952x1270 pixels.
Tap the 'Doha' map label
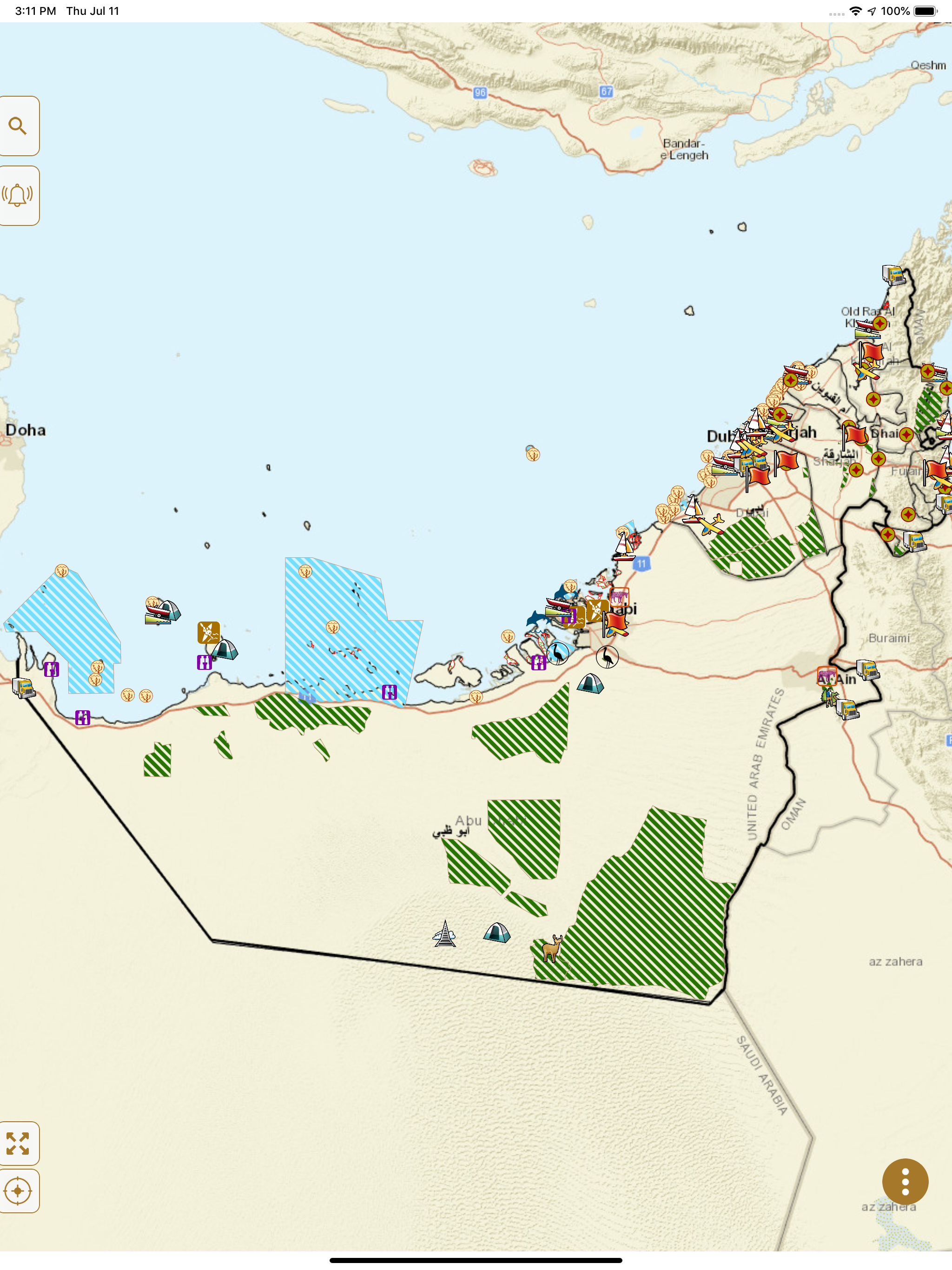click(26, 430)
